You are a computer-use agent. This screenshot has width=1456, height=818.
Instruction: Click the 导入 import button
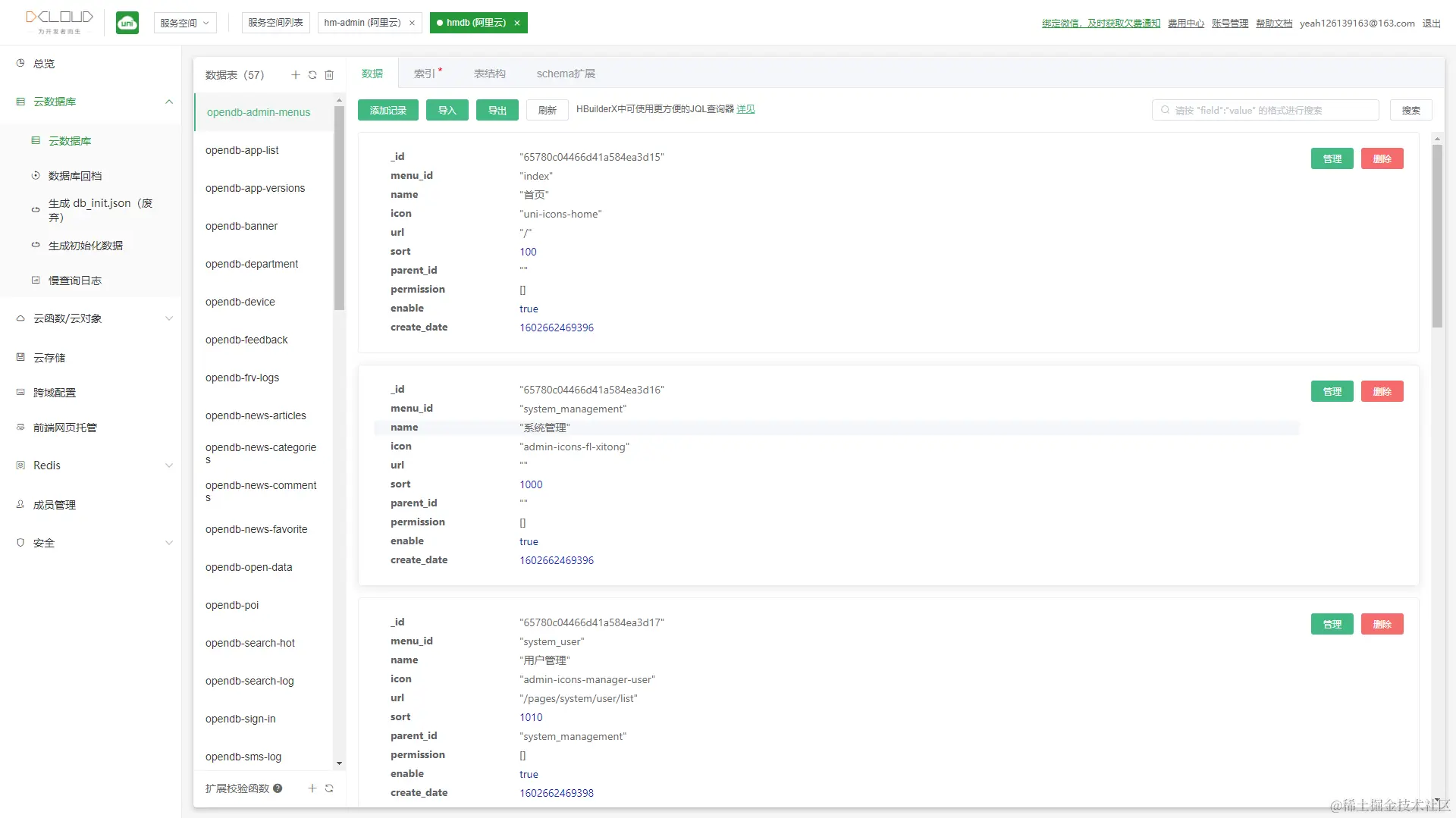[x=447, y=110]
